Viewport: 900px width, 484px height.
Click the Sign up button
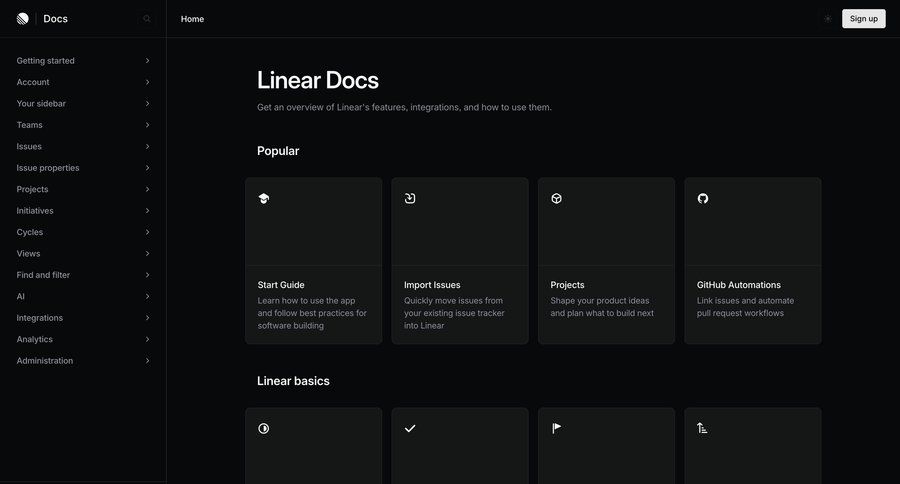(x=863, y=19)
